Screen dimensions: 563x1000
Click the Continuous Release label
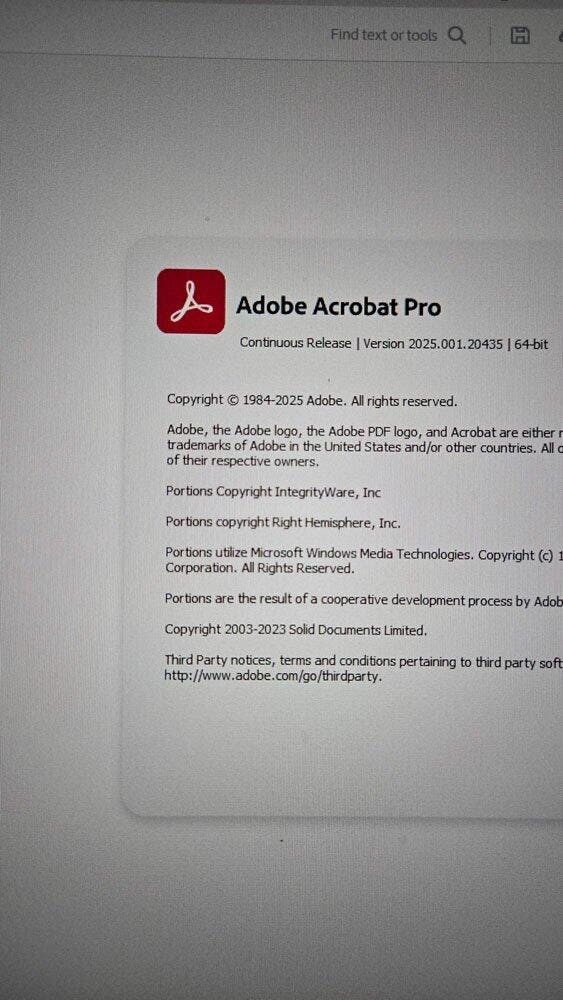point(295,342)
